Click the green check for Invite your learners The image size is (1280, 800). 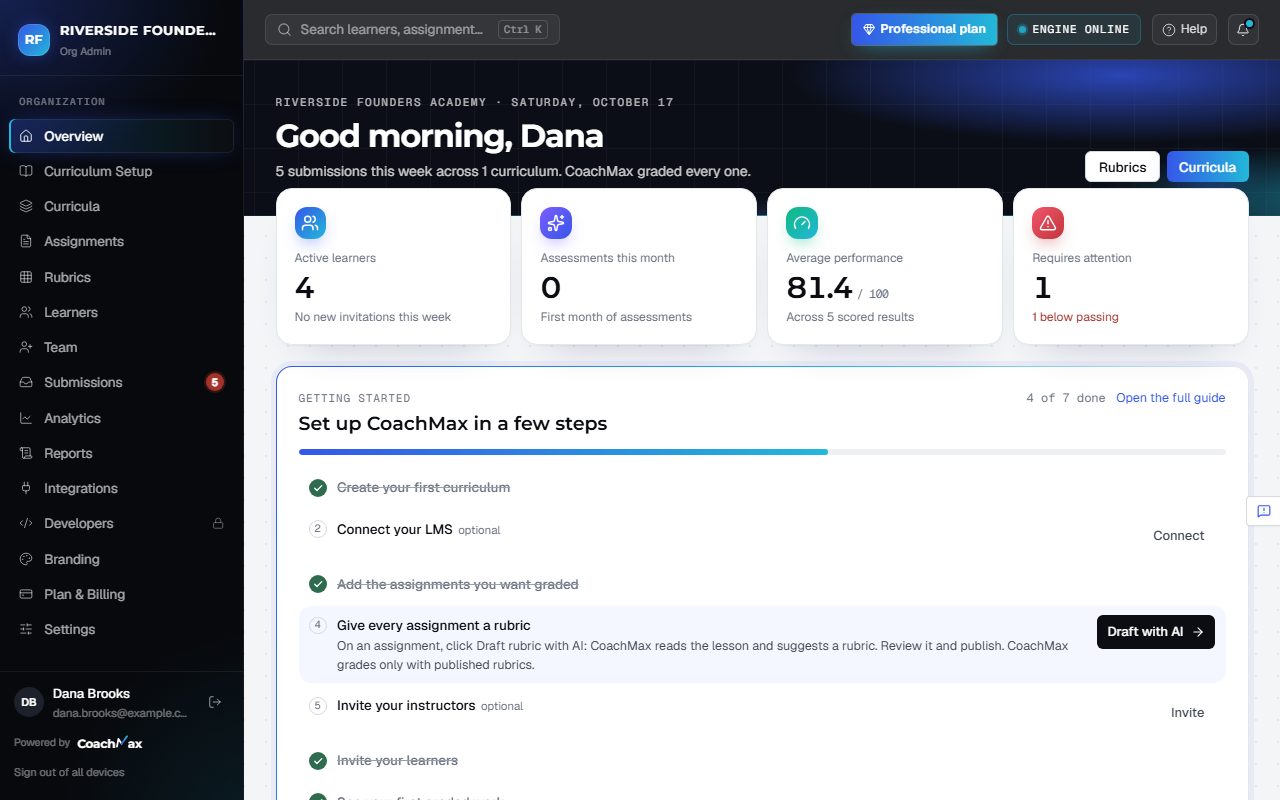(x=318, y=761)
